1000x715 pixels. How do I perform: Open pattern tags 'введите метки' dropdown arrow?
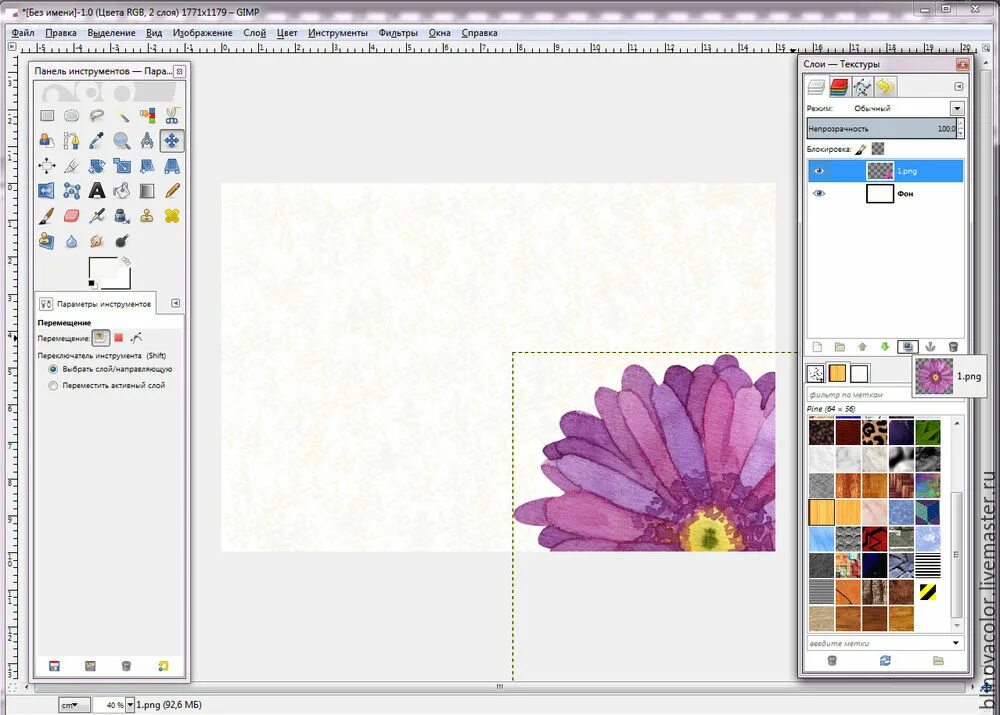point(955,643)
